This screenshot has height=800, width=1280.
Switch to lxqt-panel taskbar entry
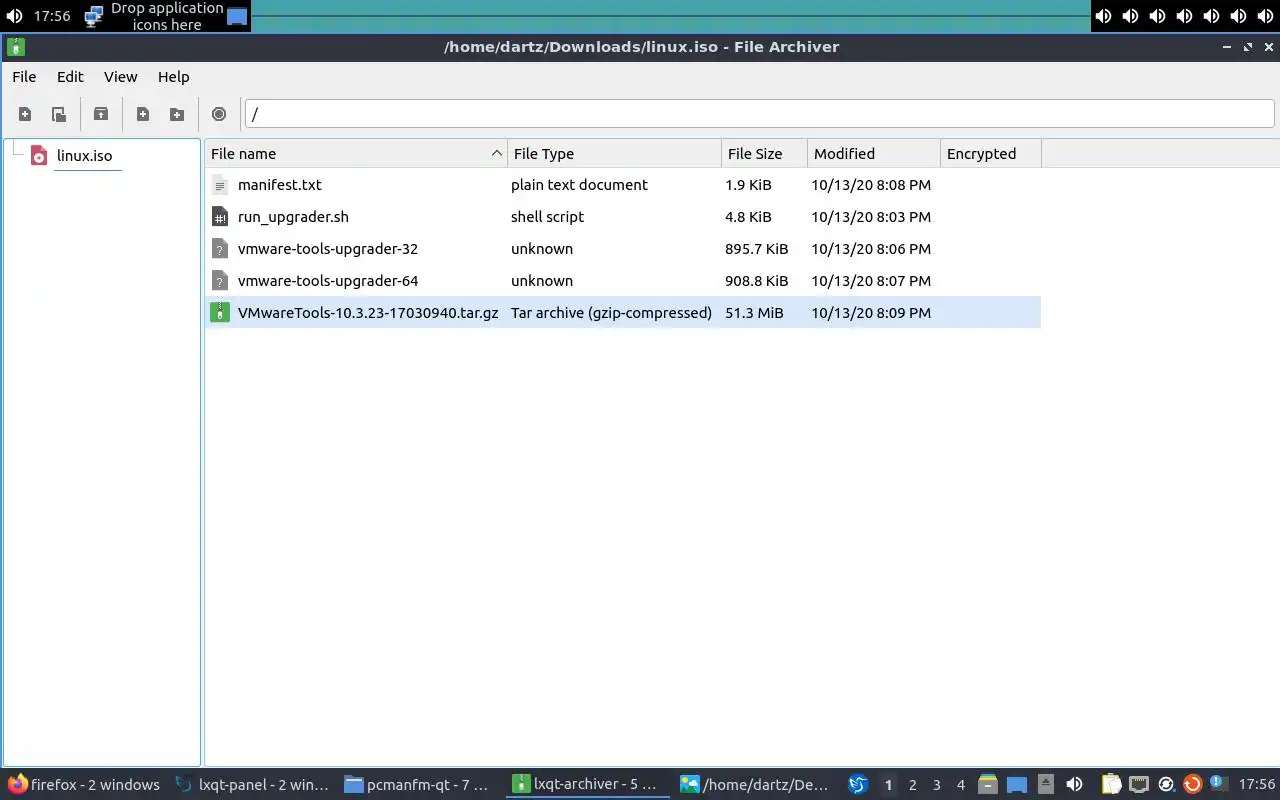point(251,785)
